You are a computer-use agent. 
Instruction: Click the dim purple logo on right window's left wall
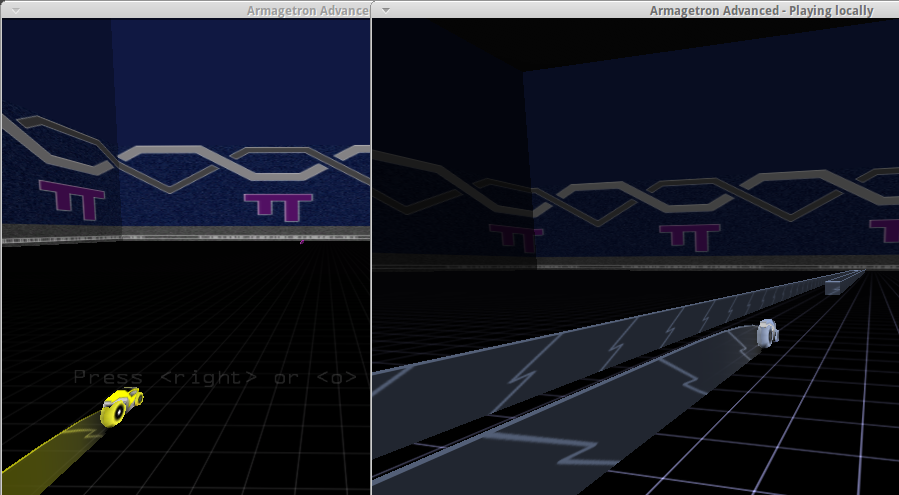(516, 238)
